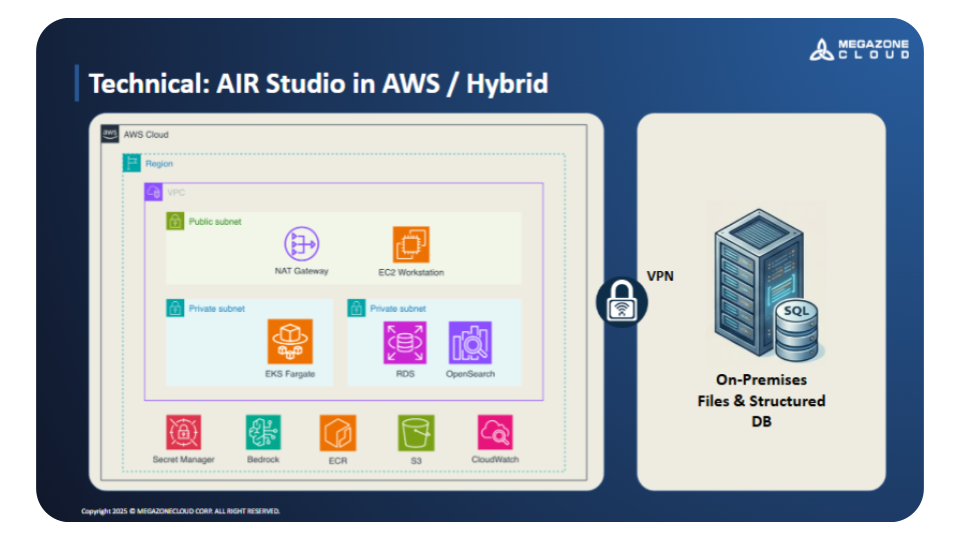Click the AWS Cloud logo badge
Viewport: 960px width, 540px height.
point(110,134)
